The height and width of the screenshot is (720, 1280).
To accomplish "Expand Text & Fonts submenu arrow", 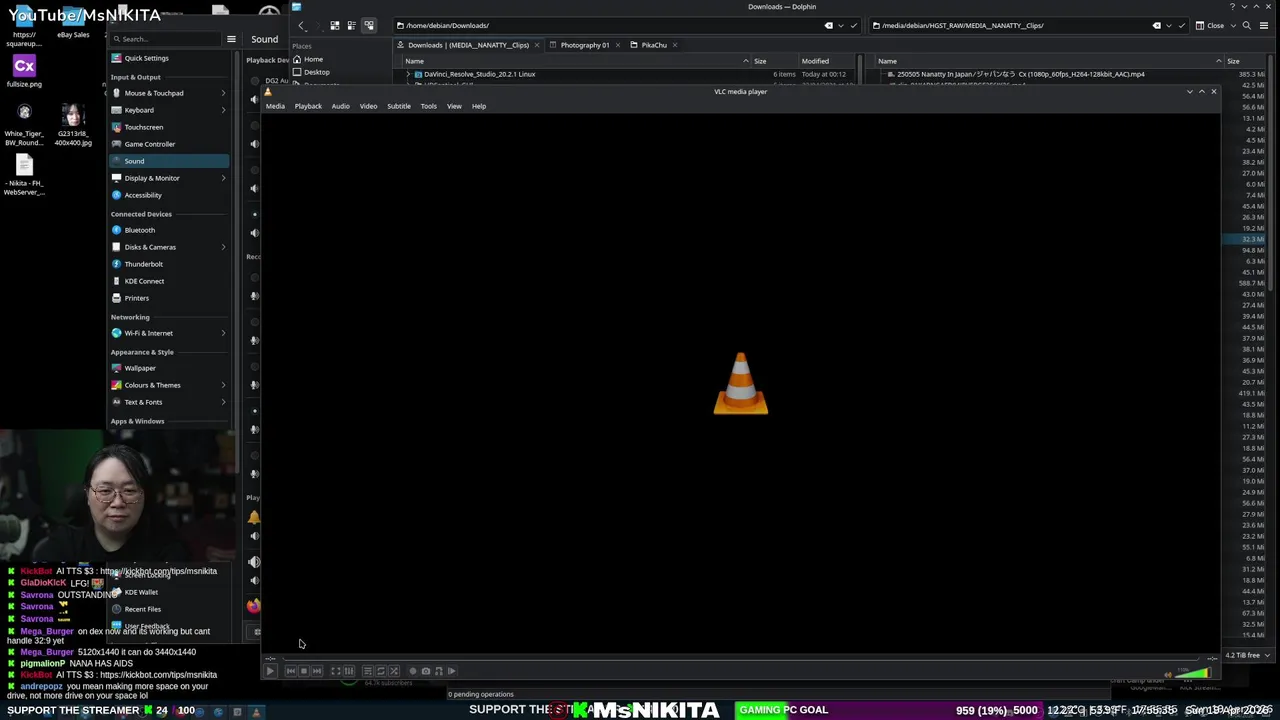I will [x=223, y=402].
